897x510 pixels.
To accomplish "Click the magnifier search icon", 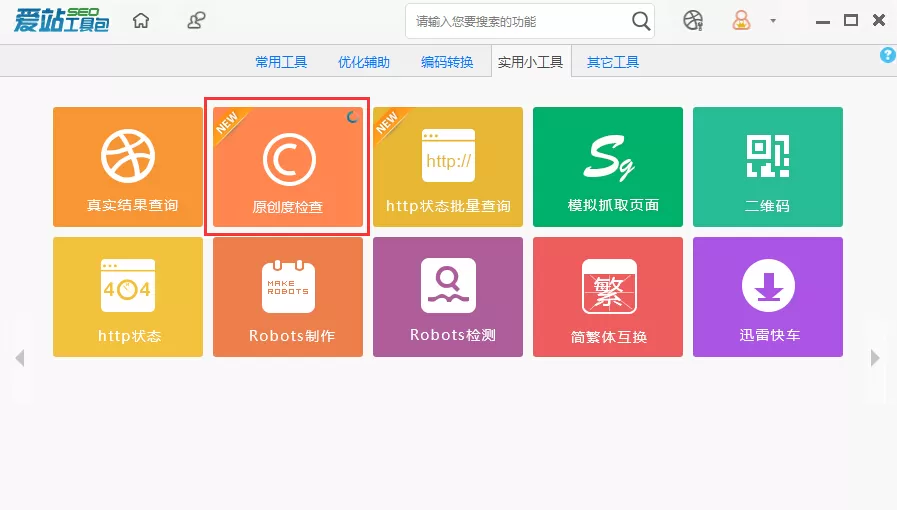I will click(641, 22).
